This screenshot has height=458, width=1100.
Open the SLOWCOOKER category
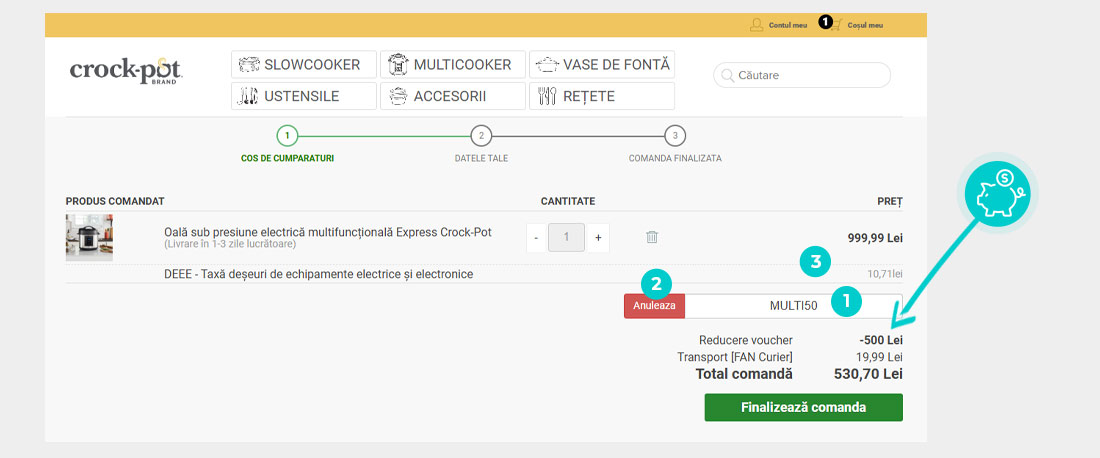304,65
